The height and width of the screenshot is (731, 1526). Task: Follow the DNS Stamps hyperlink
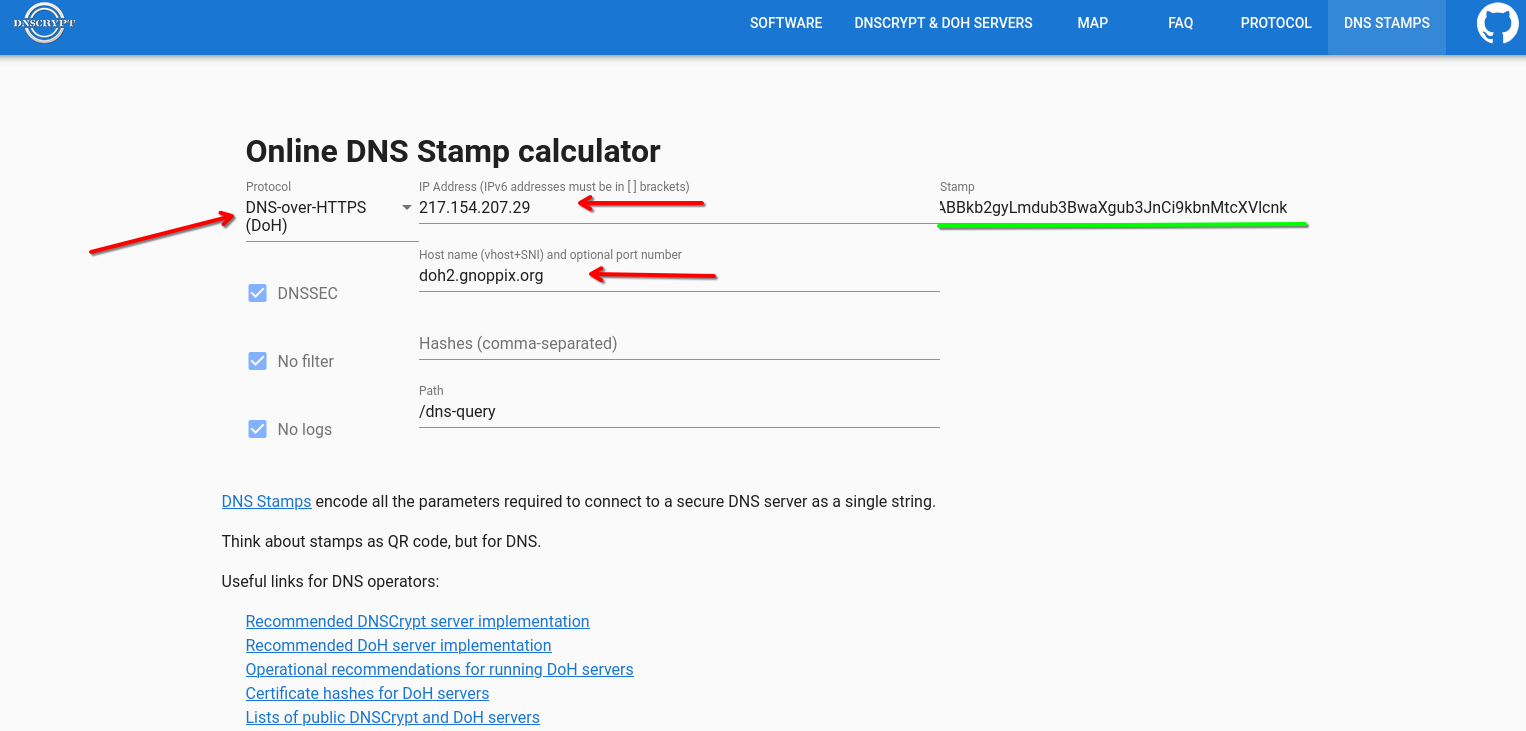[266, 501]
